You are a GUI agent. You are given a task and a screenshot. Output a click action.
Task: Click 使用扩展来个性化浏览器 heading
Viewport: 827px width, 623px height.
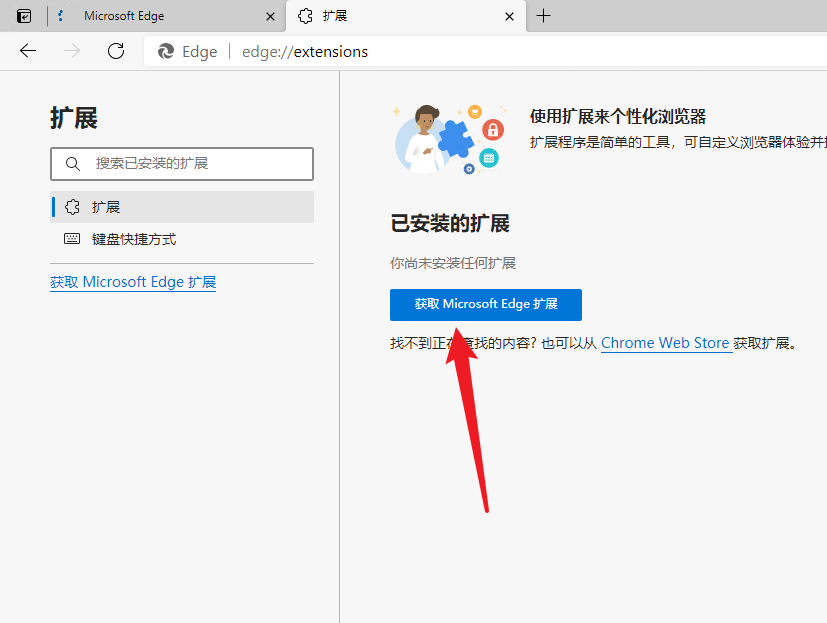point(618,117)
